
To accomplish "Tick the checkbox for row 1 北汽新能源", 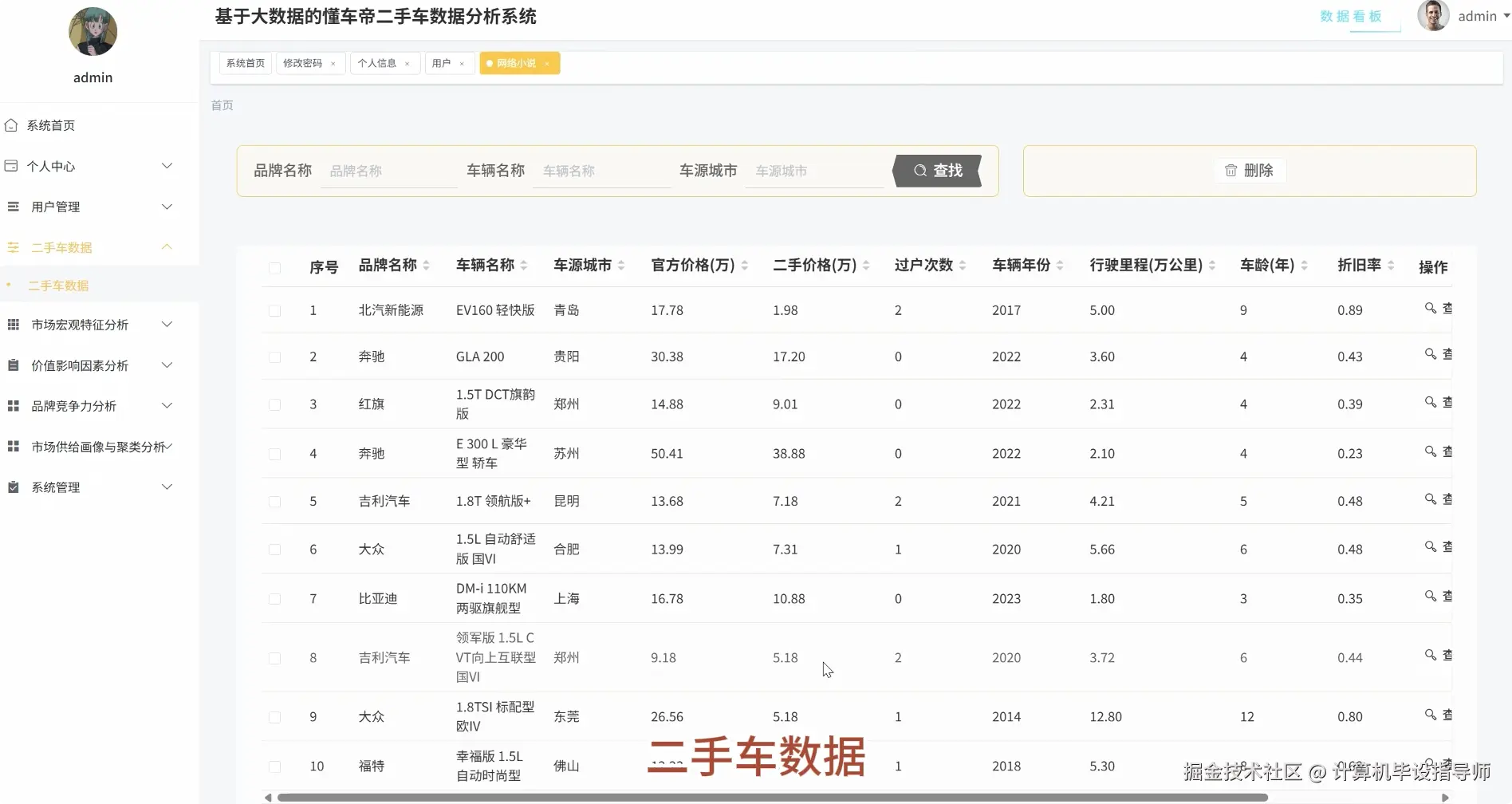I will tap(275, 311).
